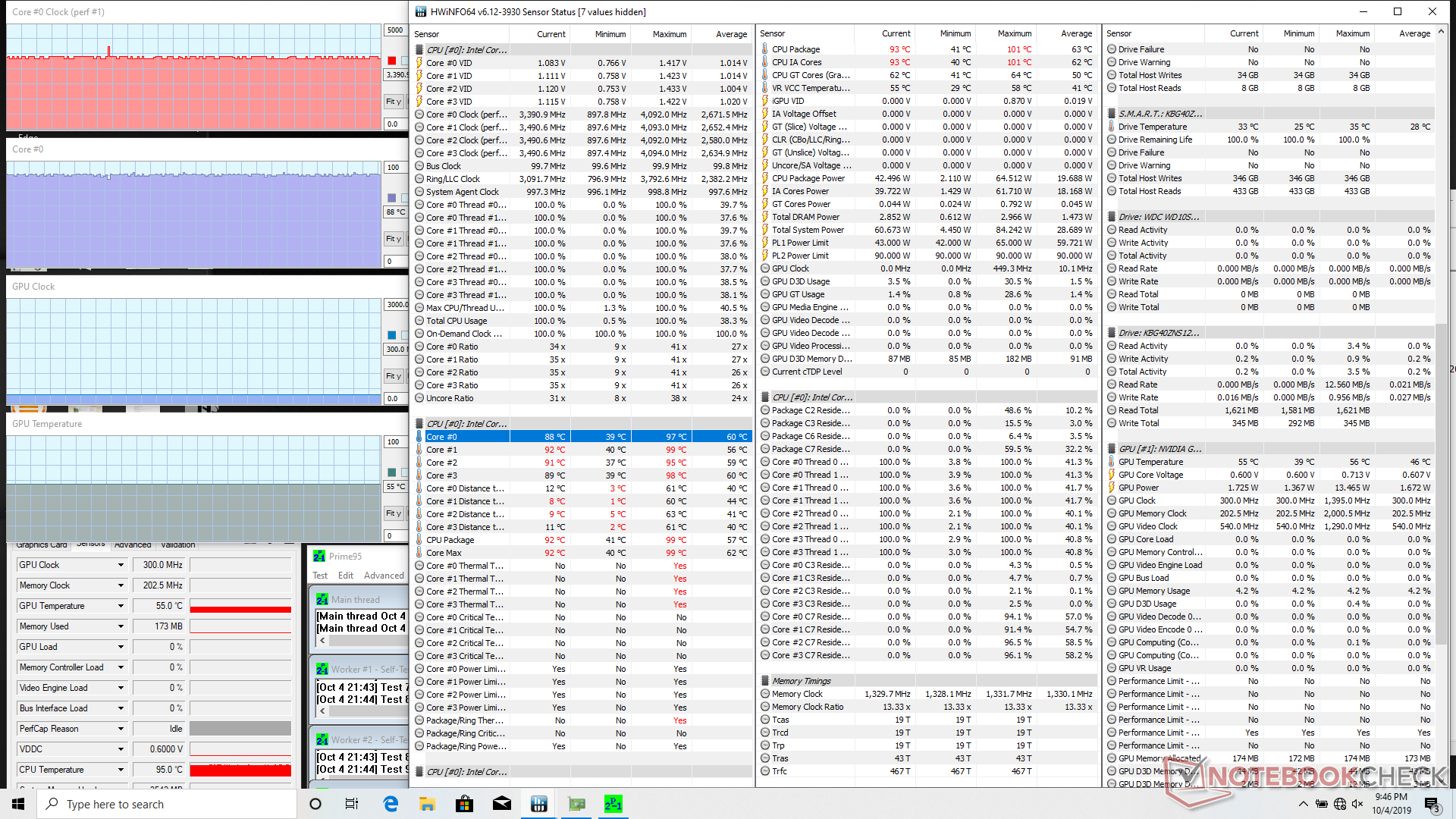Open the CPU Temperature dropdown in GPU-Z
Image resolution: width=1456 pixels, height=819 pixels.
pos(121,770)
